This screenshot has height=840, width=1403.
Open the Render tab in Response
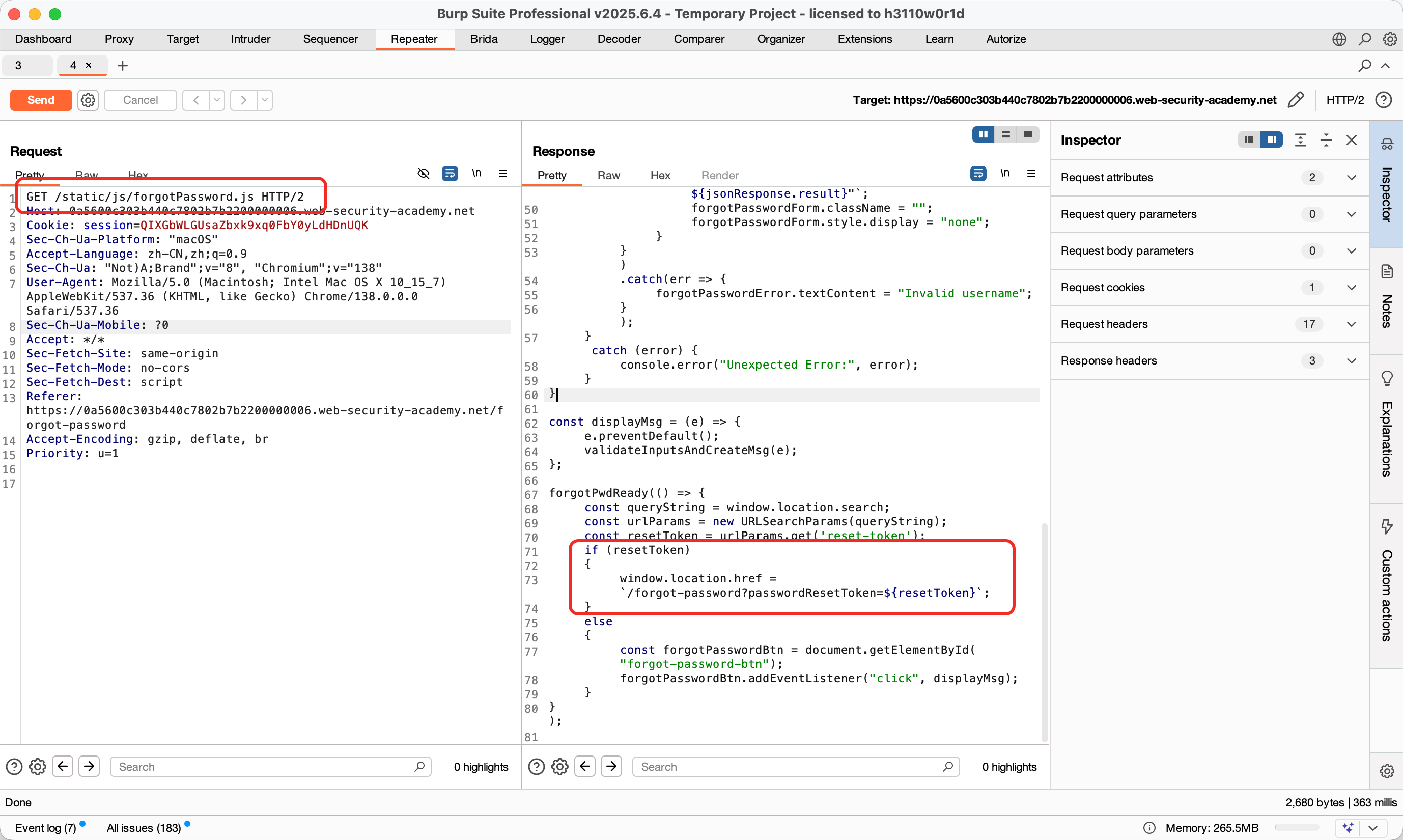coord(719,176)
